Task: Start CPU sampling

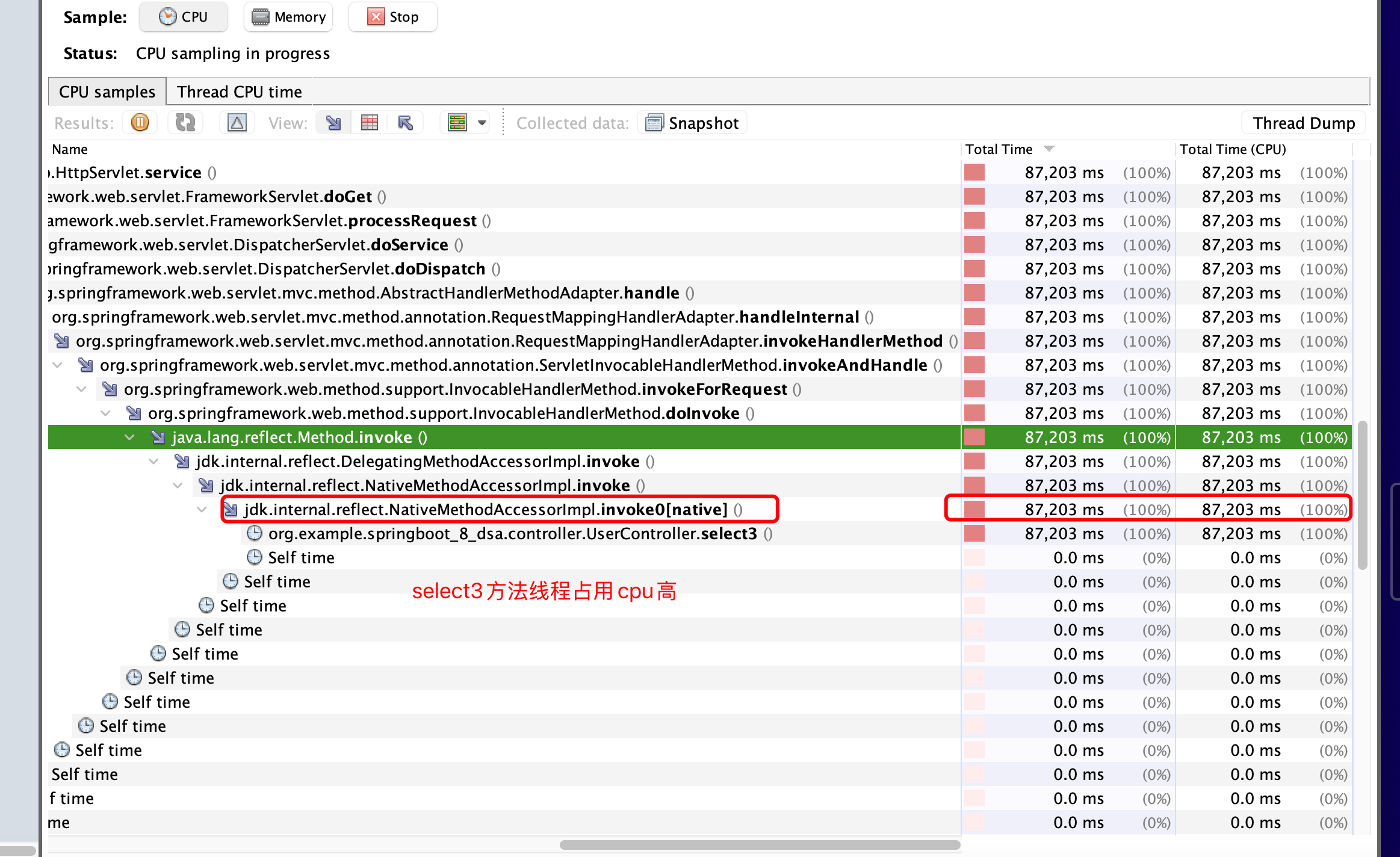Action: click(x=184, y=17)
